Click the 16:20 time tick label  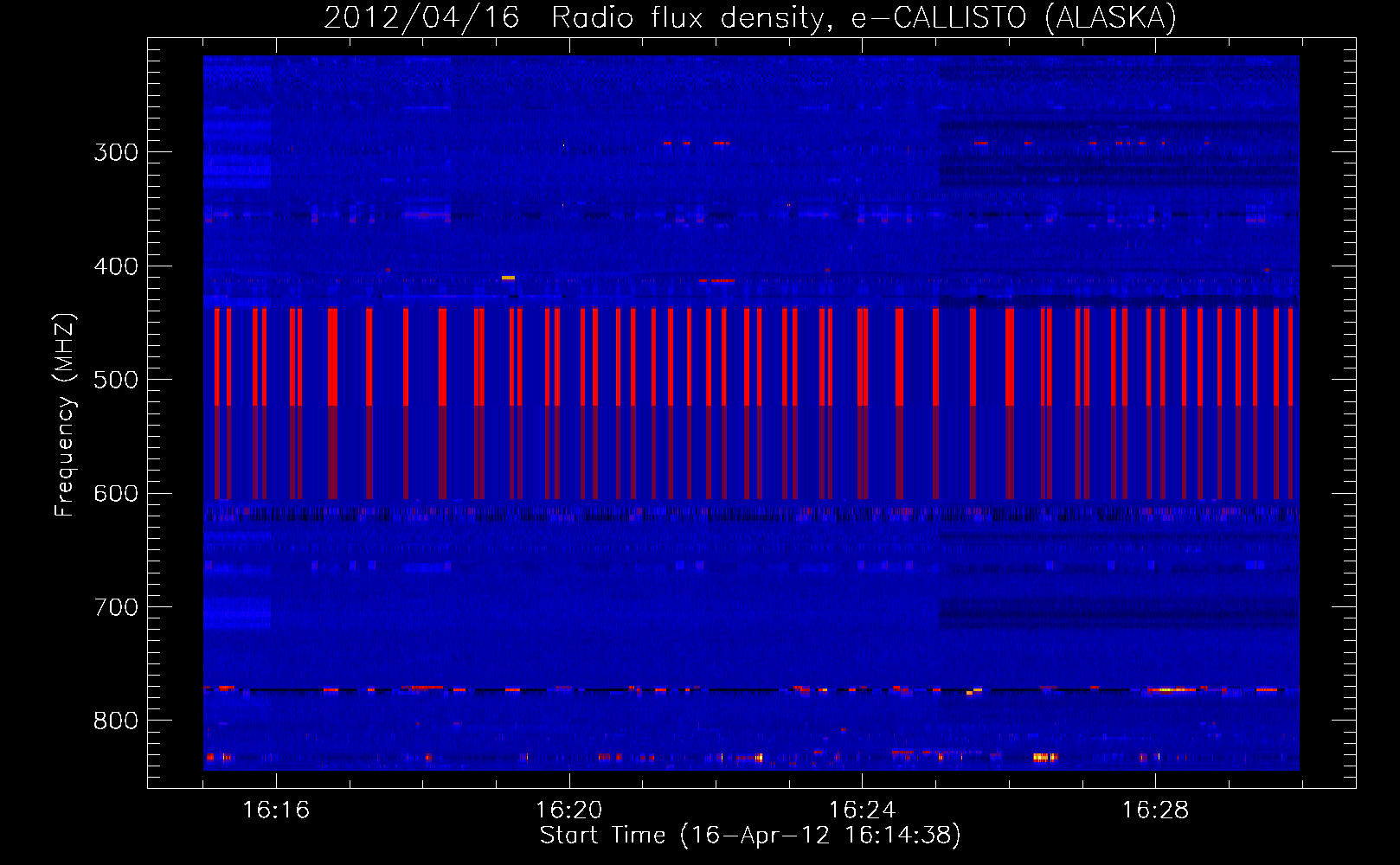(569, 810)
